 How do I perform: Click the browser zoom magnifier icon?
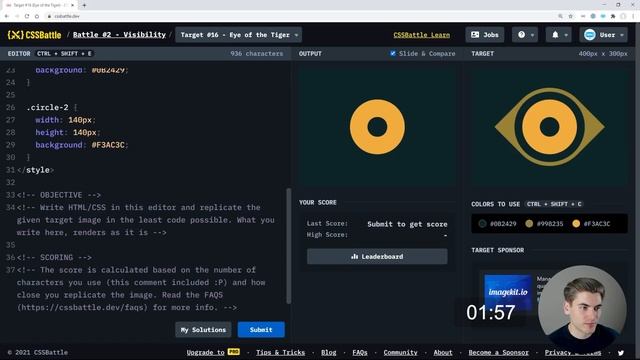(x=560, y=16)
